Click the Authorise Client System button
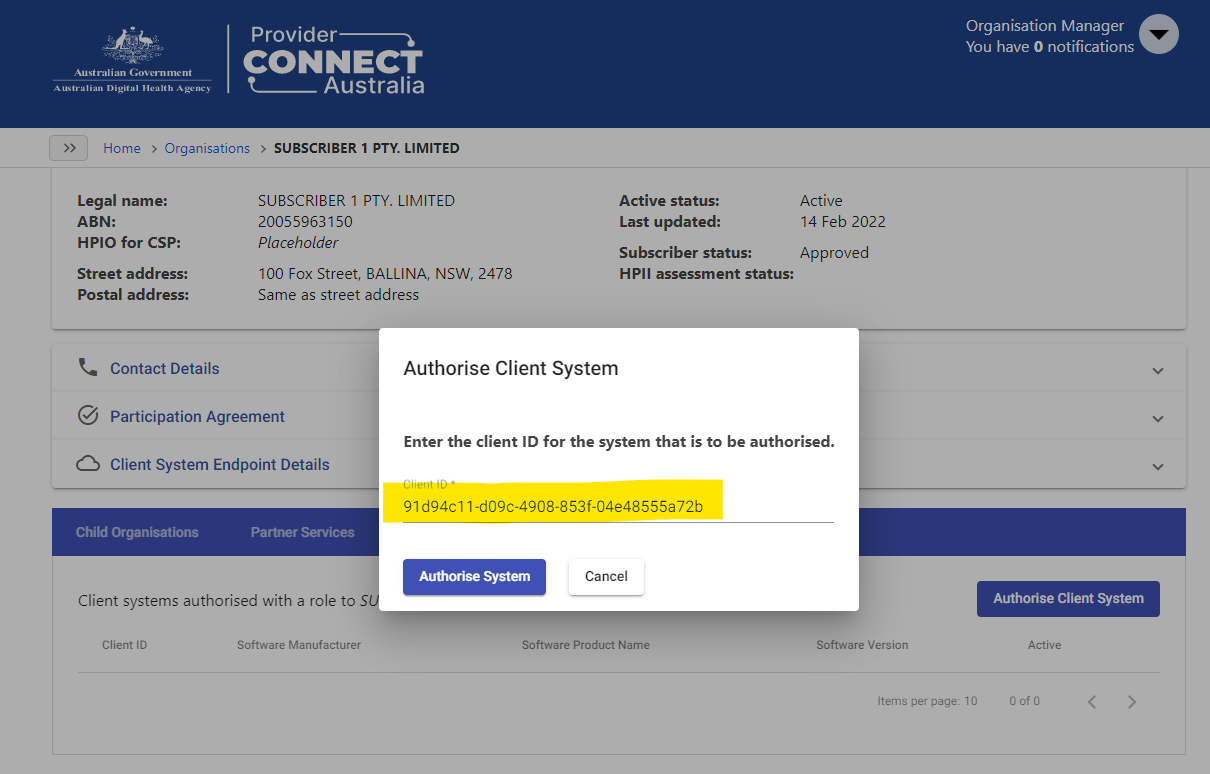The width and height of the screenshot is (1210, 774). point(1068,598)
